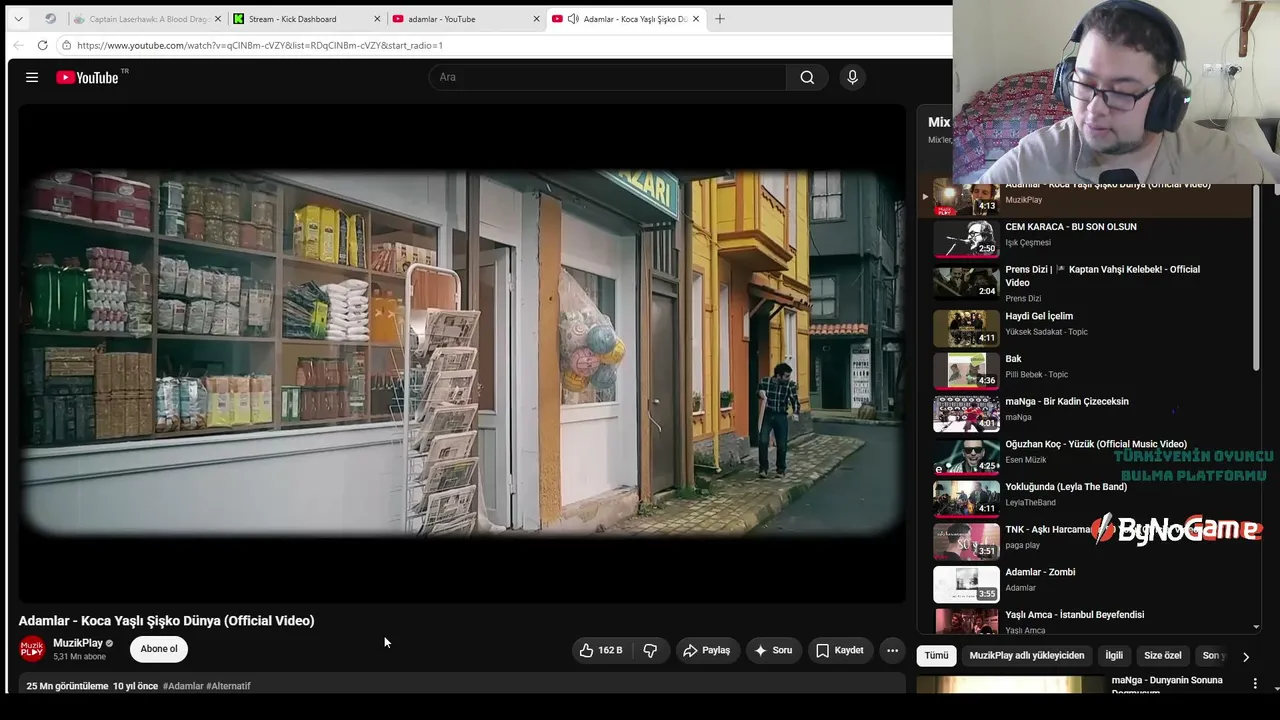Select the 'Tümü' filter chip
Viewport: 1280px width, 720px height.
click(936, 655)
